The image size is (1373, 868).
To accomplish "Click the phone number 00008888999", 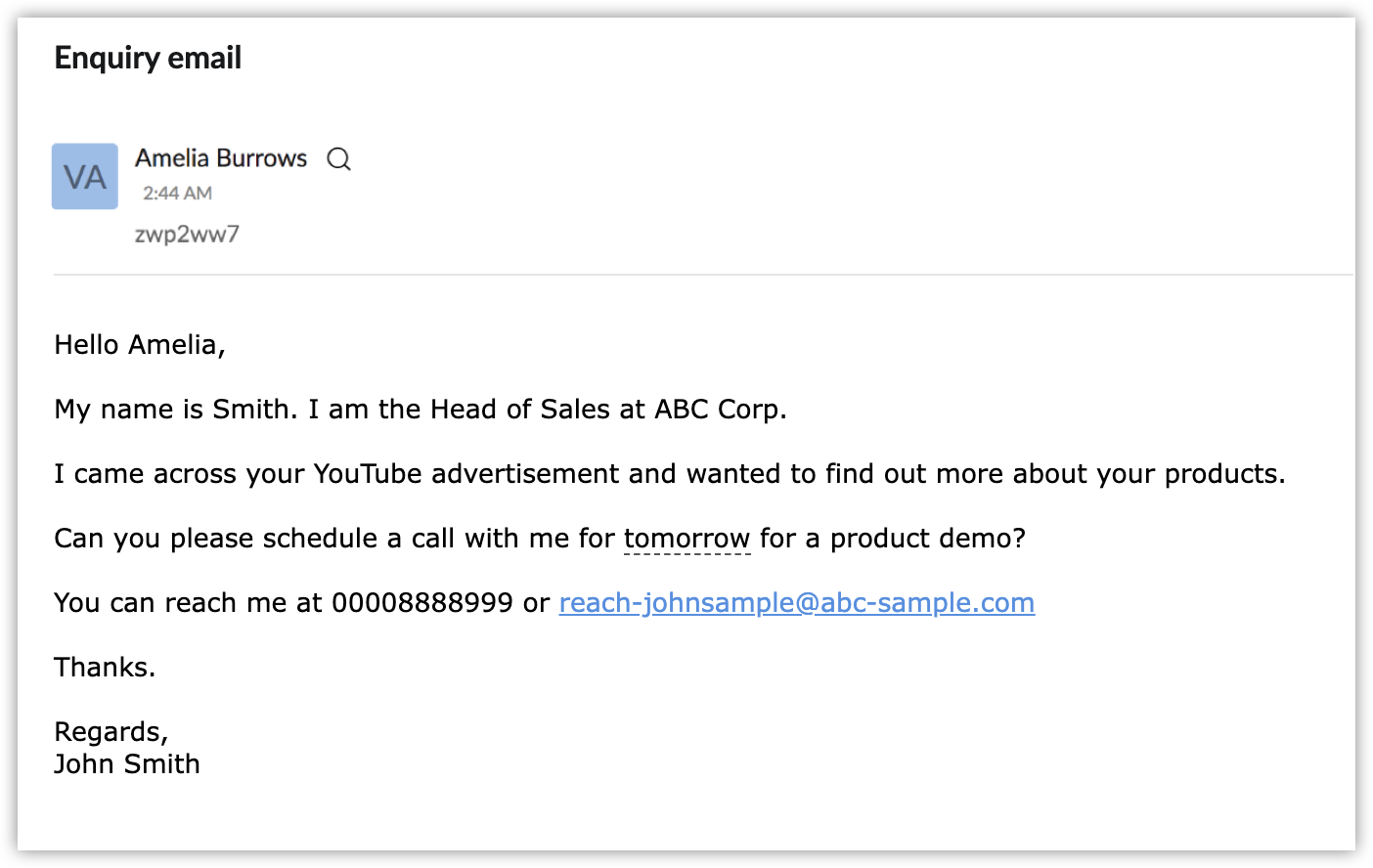I will 421,603.
